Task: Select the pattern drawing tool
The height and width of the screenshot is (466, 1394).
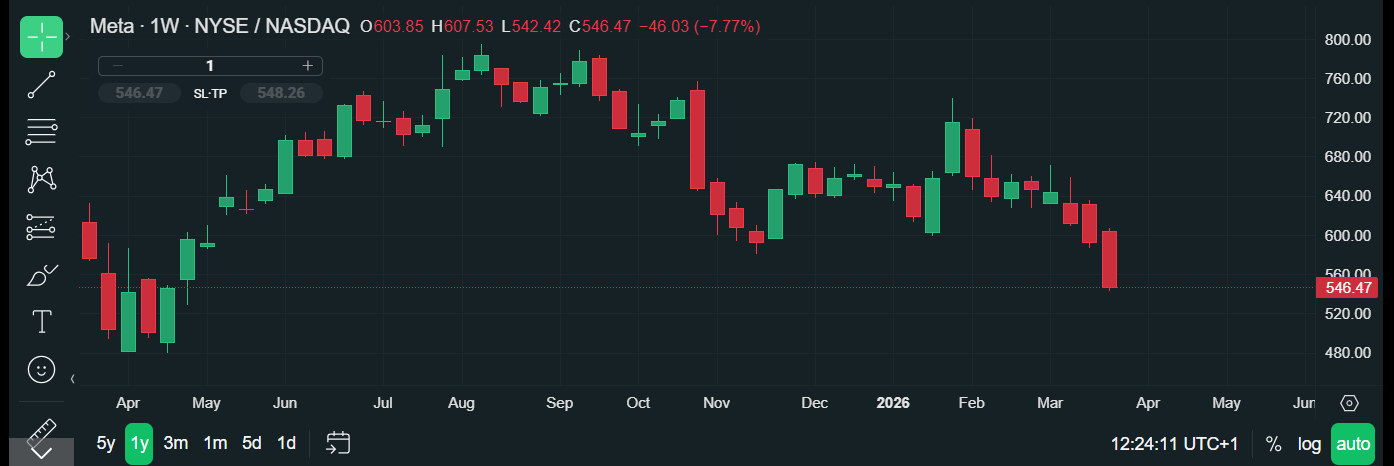Action: [x=41, y=179]
